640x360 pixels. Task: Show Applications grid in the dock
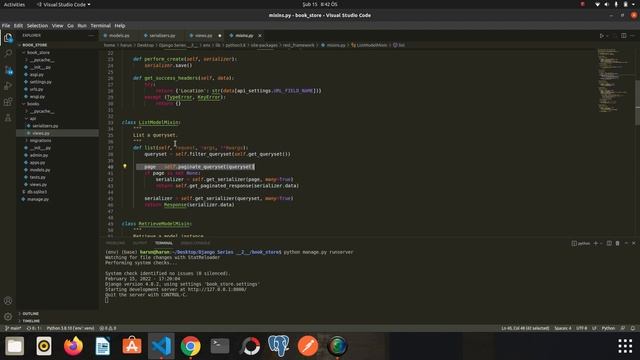point(625,346)
